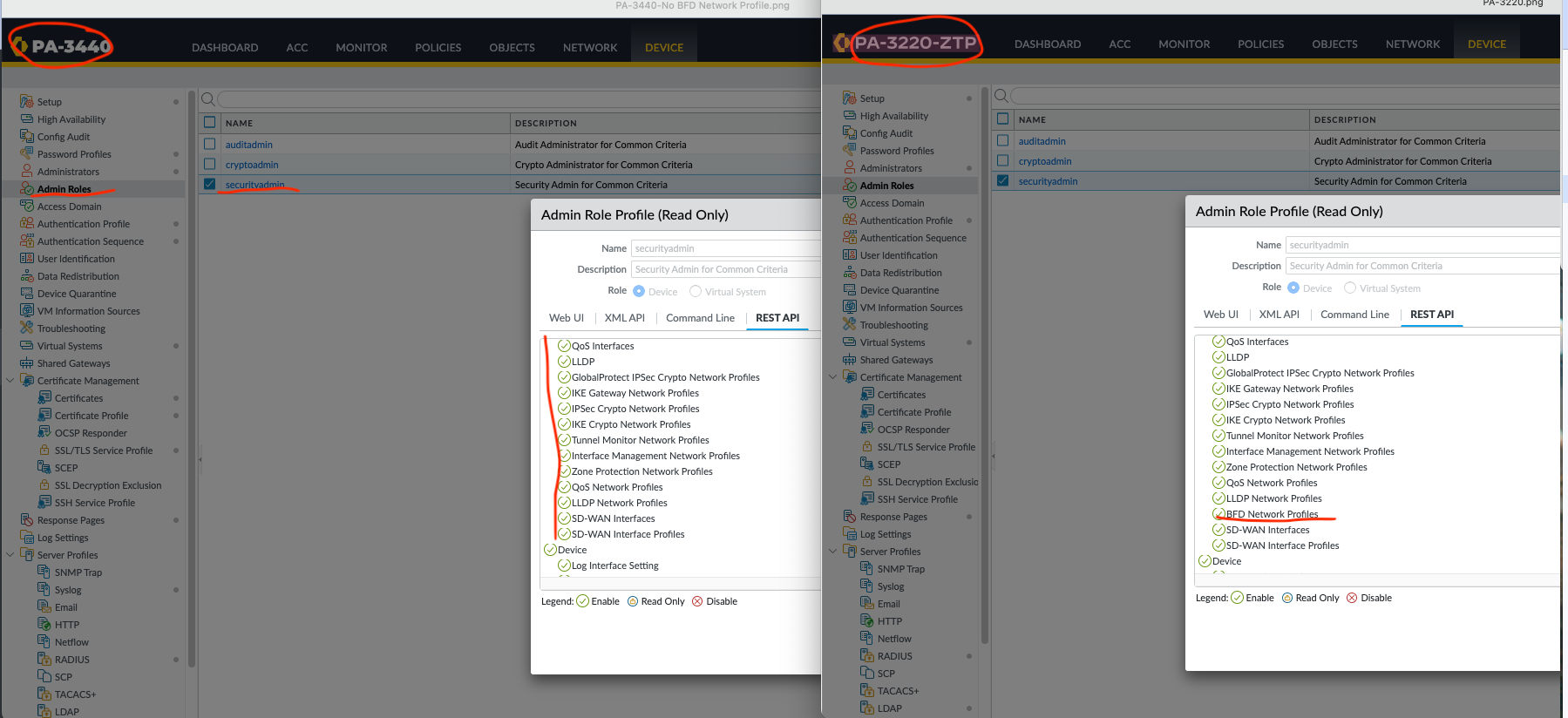Open 'SNMP Trap' in PA-3440 sidebar
Viewport: 1568px width, 718px height.
pyautogui.click(x=78, y=572)
